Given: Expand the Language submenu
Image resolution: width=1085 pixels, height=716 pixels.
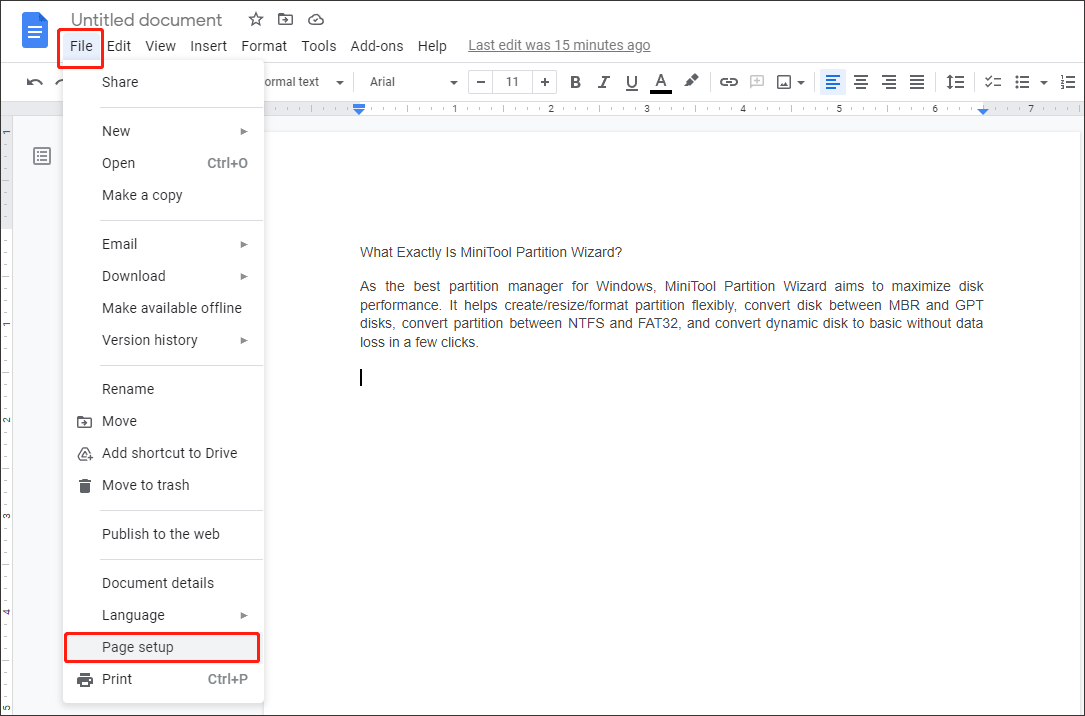Looking at the screenshot, I should point(163,615).
